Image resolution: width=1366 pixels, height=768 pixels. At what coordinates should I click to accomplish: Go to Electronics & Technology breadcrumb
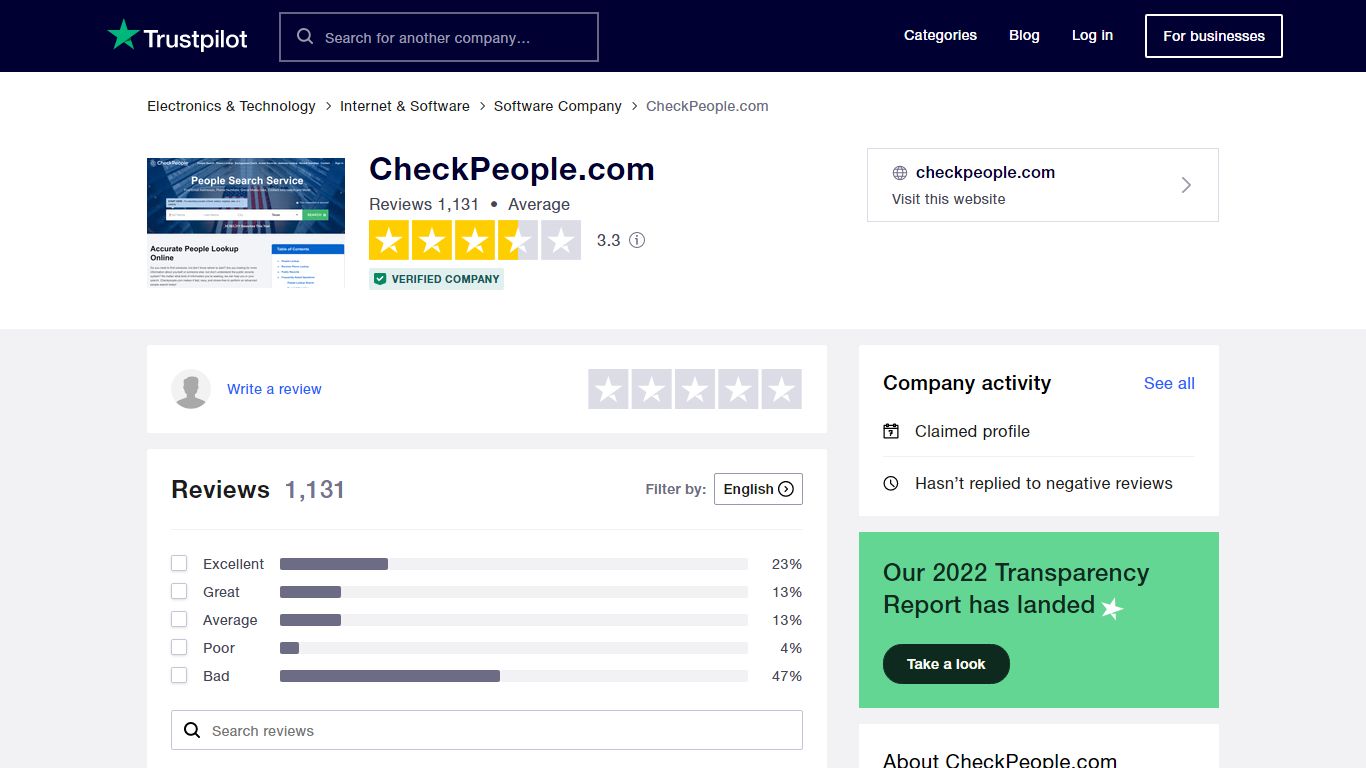point(231,106)
